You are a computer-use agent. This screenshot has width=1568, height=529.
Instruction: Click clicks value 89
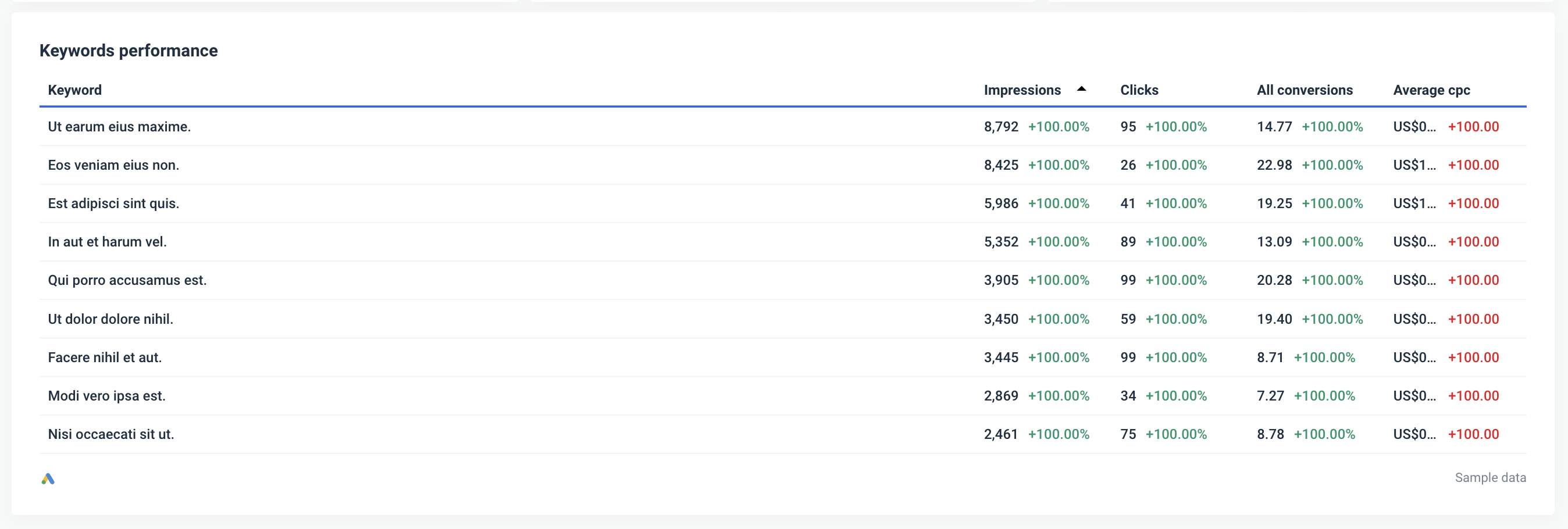point(1128,242)
